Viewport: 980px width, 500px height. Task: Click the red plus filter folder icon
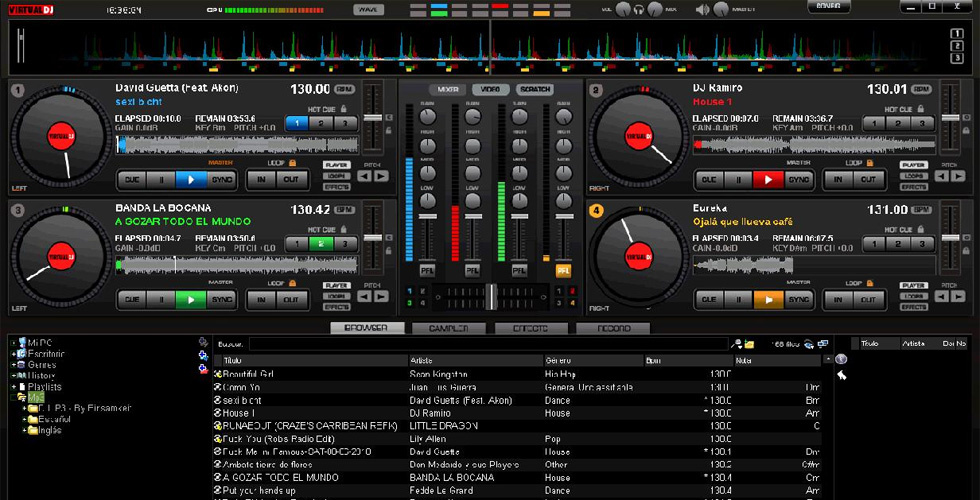(203, 369)
